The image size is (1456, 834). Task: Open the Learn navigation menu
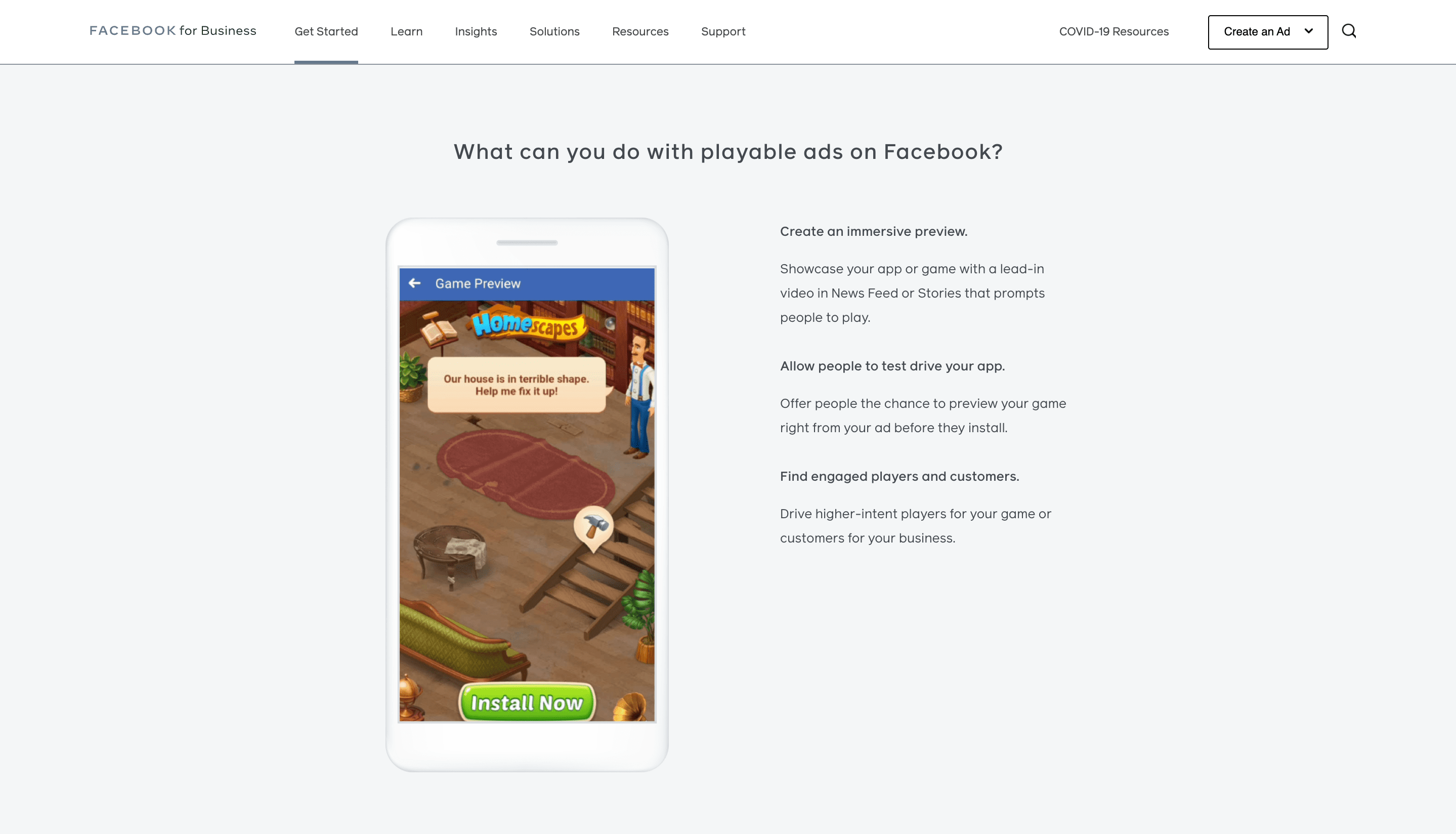point(406,31)
